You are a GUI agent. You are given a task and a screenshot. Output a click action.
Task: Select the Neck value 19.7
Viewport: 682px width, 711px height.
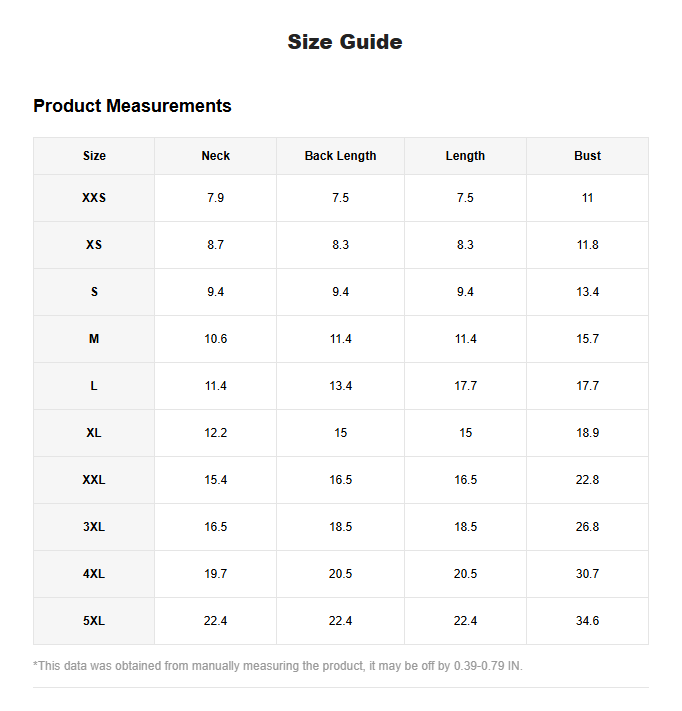coord(215,574)
